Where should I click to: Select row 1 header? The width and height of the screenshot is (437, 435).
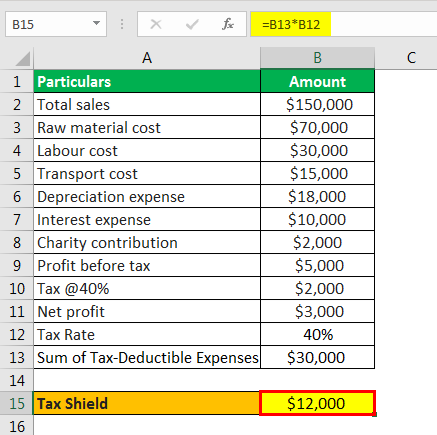click(17, 82)
